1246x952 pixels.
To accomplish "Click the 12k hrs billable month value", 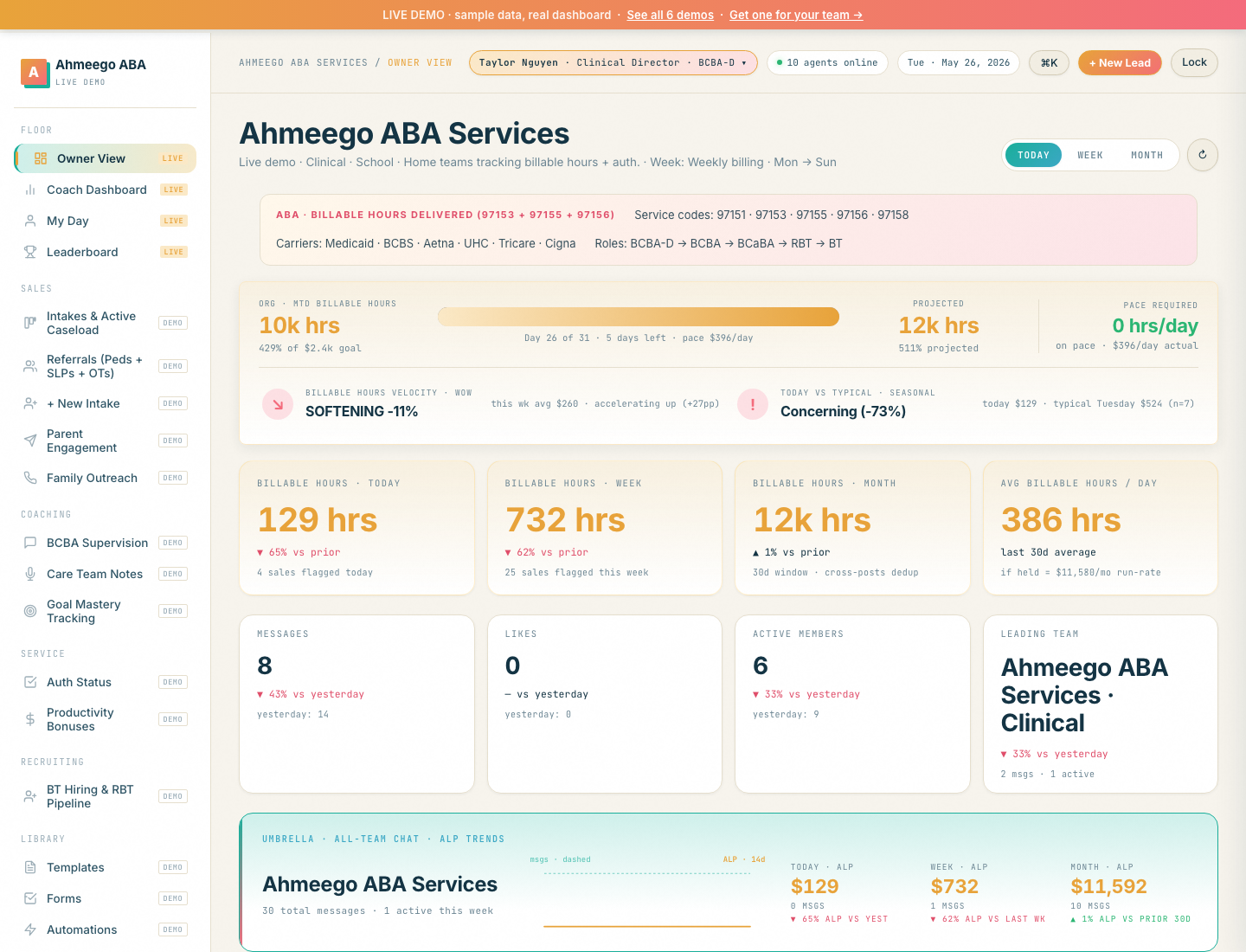I will (812, 520).
